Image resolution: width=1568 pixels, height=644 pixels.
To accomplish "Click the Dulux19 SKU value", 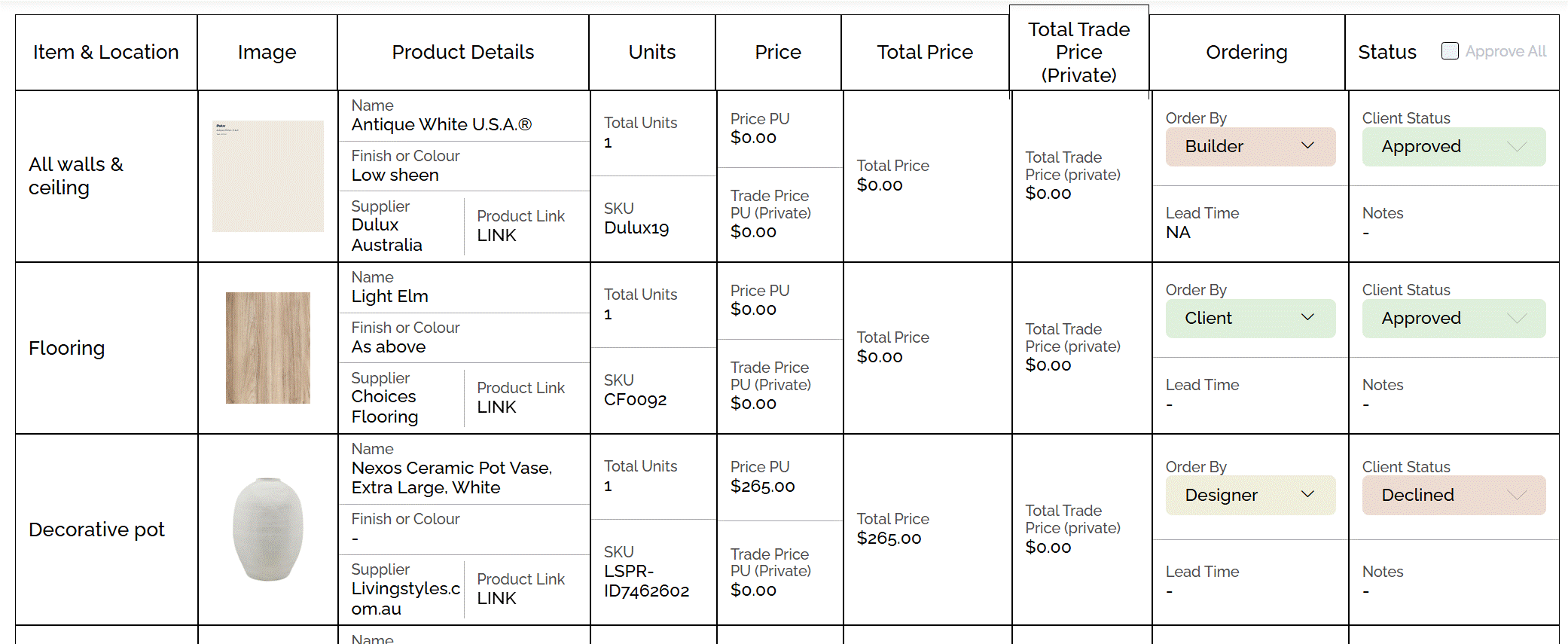I will click(636, 228).
